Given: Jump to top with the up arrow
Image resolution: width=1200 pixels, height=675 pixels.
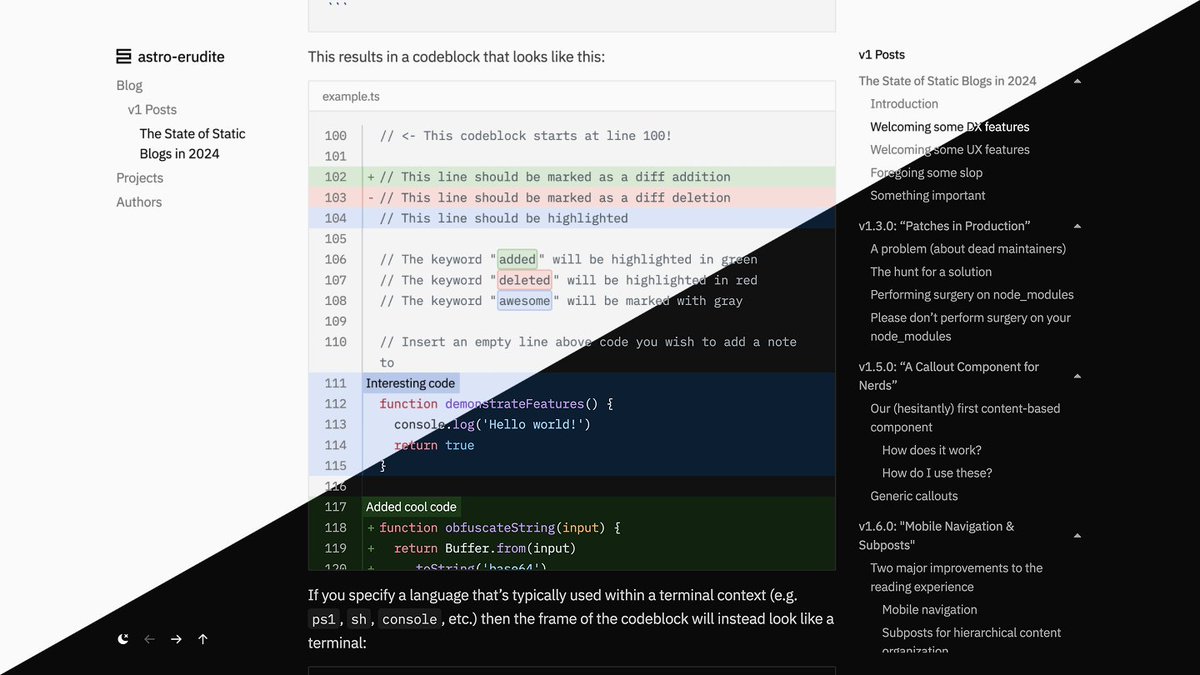Looking at the screenshot, I should [x=203, y=639].
